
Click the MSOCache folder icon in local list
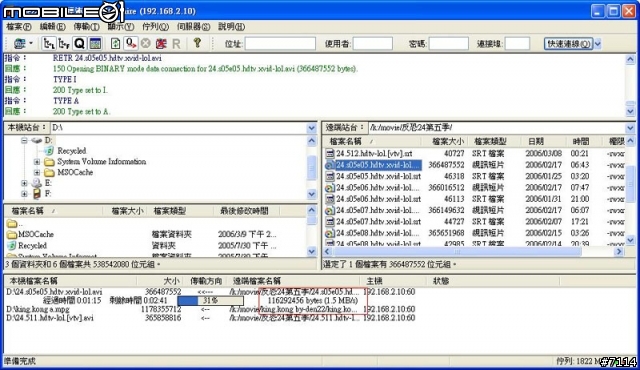point(12,234)
